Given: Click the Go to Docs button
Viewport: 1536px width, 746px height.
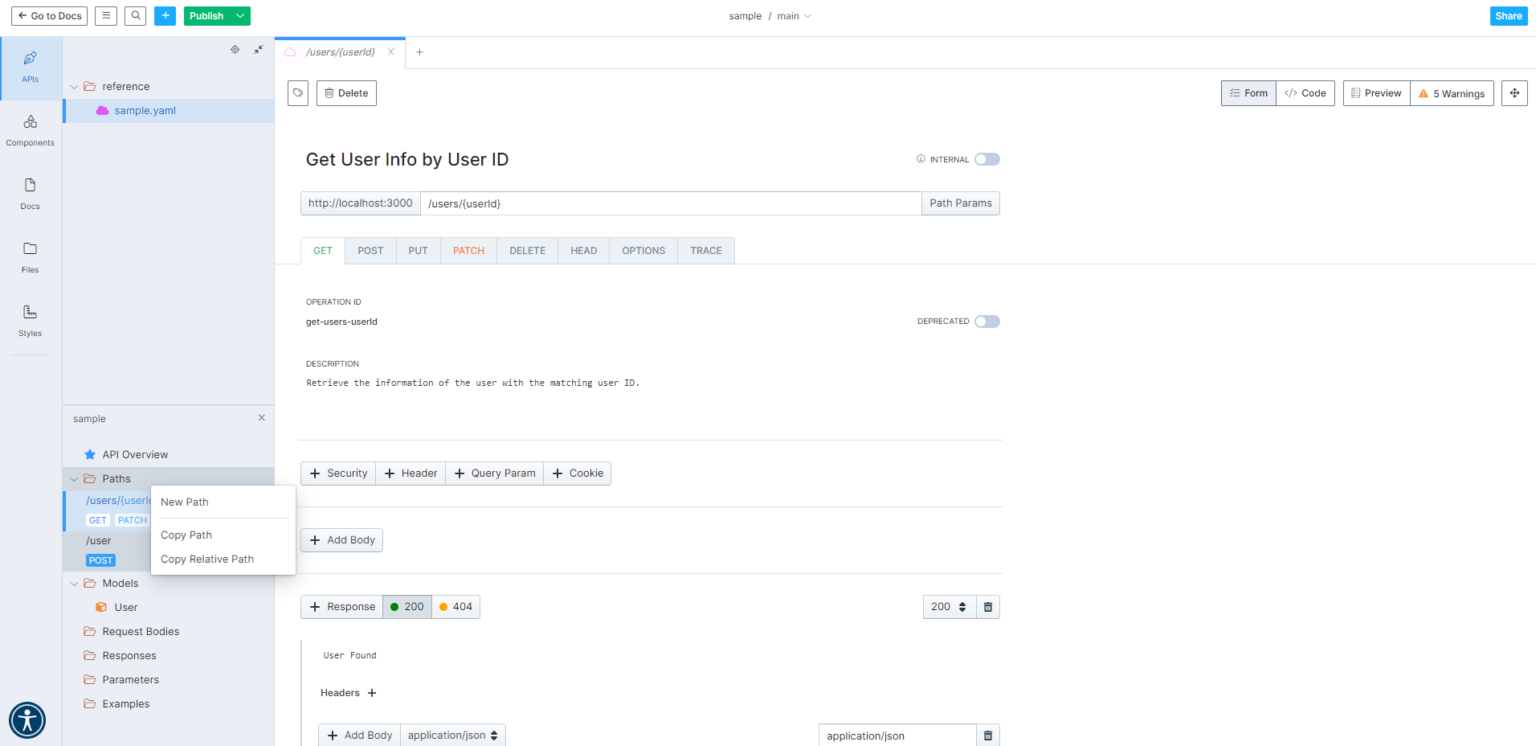Looking at the screenshot, I should tap(48, 15).
